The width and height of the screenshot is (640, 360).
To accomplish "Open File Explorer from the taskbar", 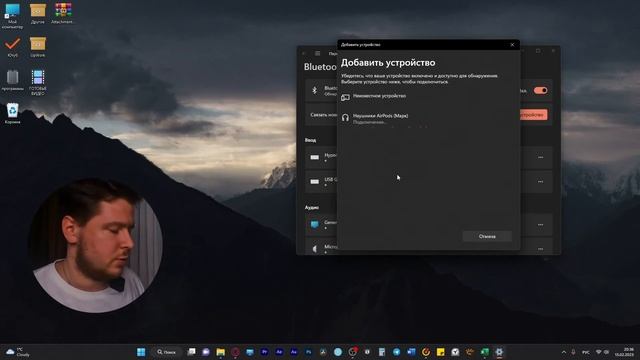I will tap(220, 352).
